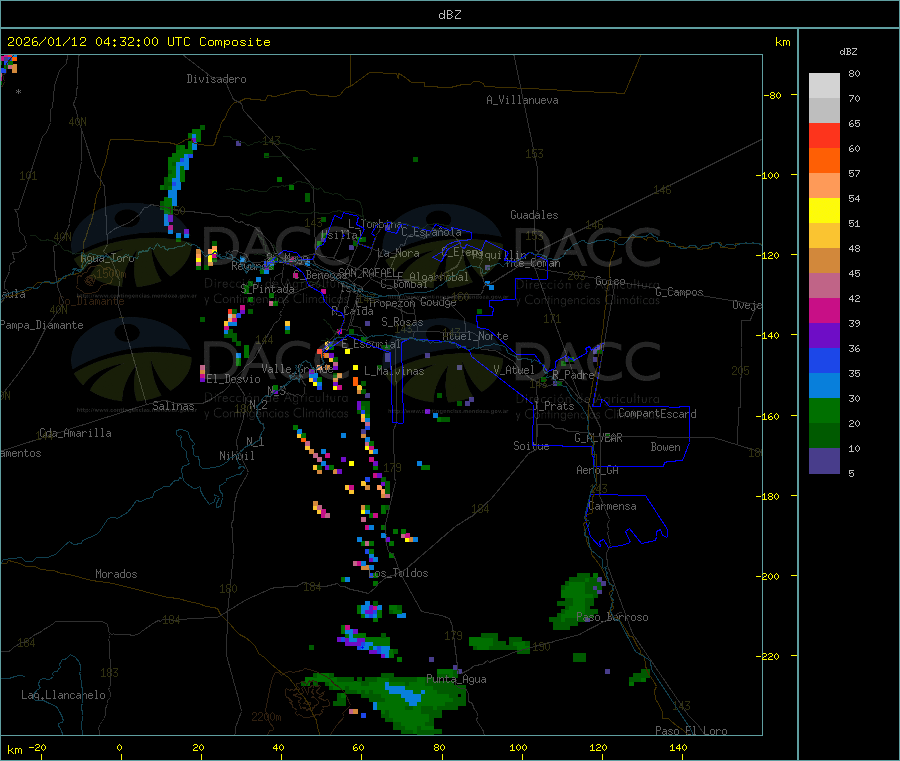Click the Cda_Amarilla label
Viewport: 900px width, 761px height.
(x=75, y=433)
